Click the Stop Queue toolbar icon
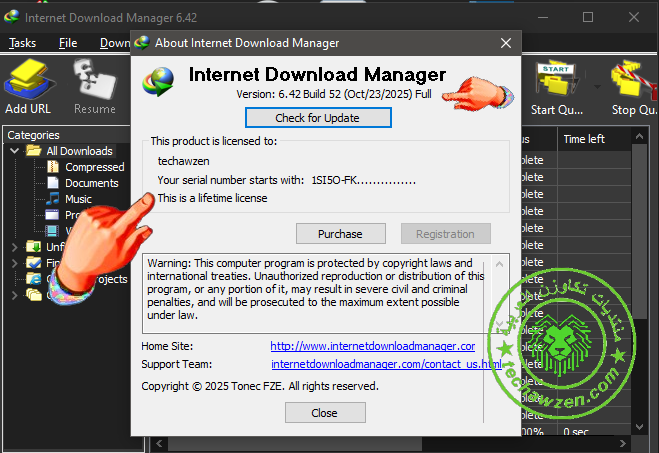 pyautogui.click(x=634, y=88)
